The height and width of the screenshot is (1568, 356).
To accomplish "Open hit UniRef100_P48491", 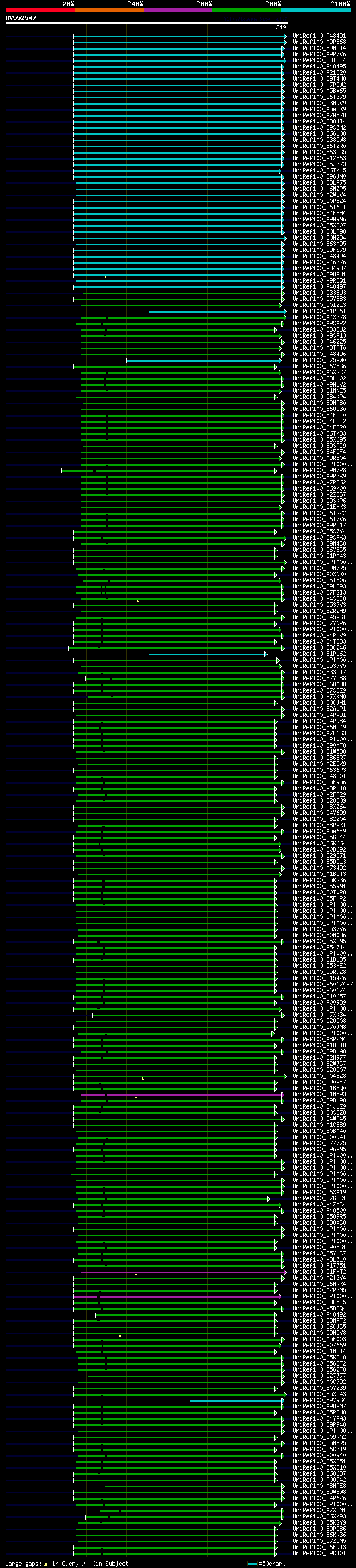I will (319, 36).
